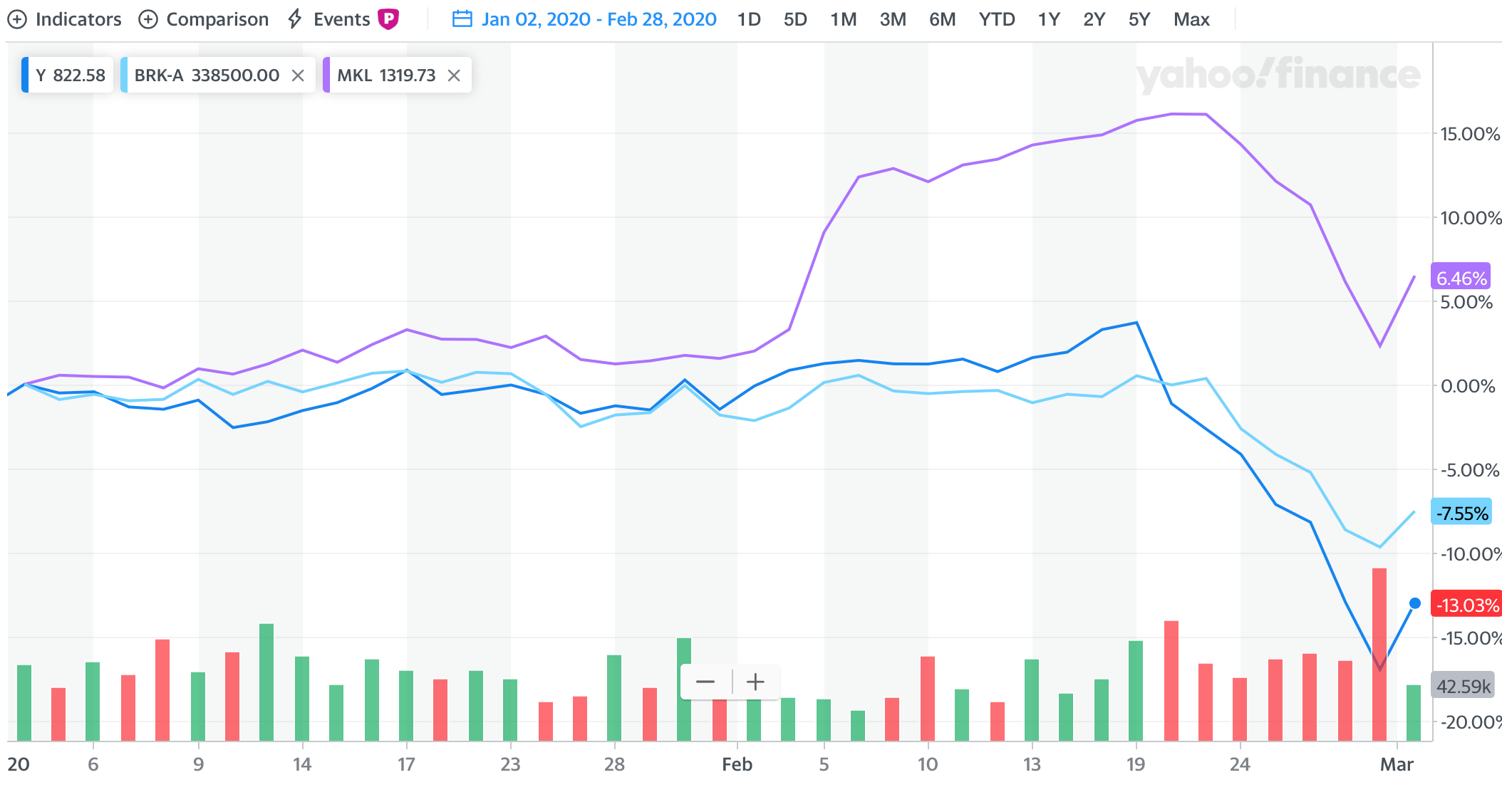Click the 10 date axis label
The width and height of the screenshot is (1502, 812).
click(927, 764)
